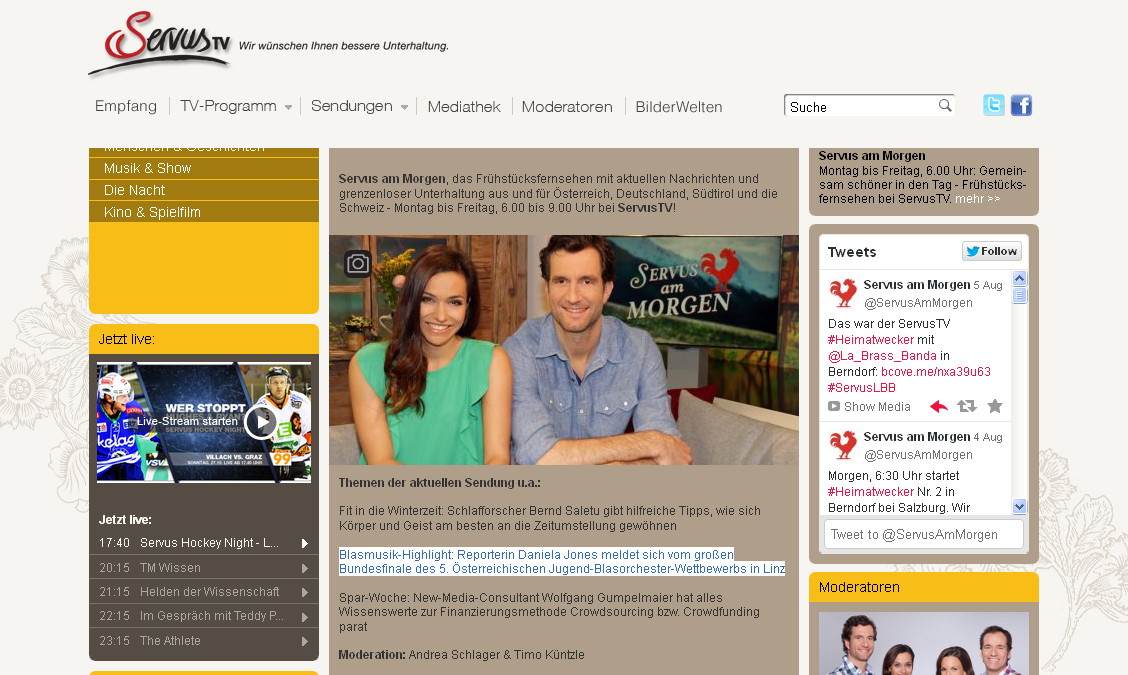Click Show Media on first tweet
This screenshot has width=1128, height=675.
click(x=869, y=407)
